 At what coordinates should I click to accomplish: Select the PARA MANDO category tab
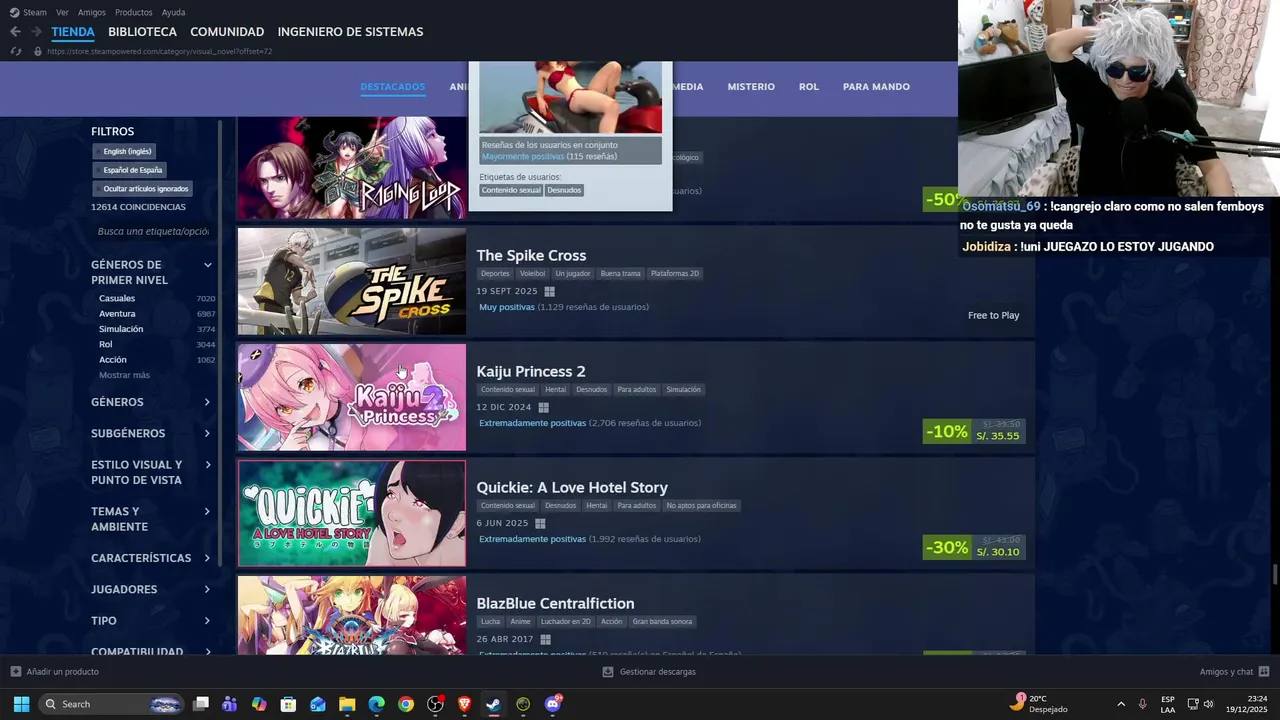(x=876, y=87)
